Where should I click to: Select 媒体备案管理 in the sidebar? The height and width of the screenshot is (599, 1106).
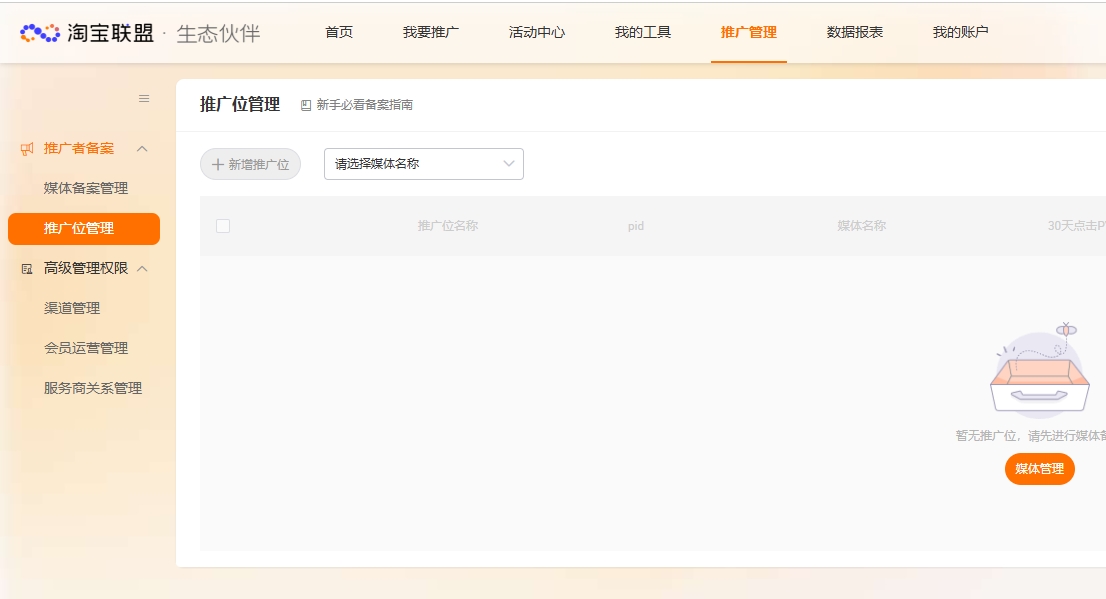86,189
